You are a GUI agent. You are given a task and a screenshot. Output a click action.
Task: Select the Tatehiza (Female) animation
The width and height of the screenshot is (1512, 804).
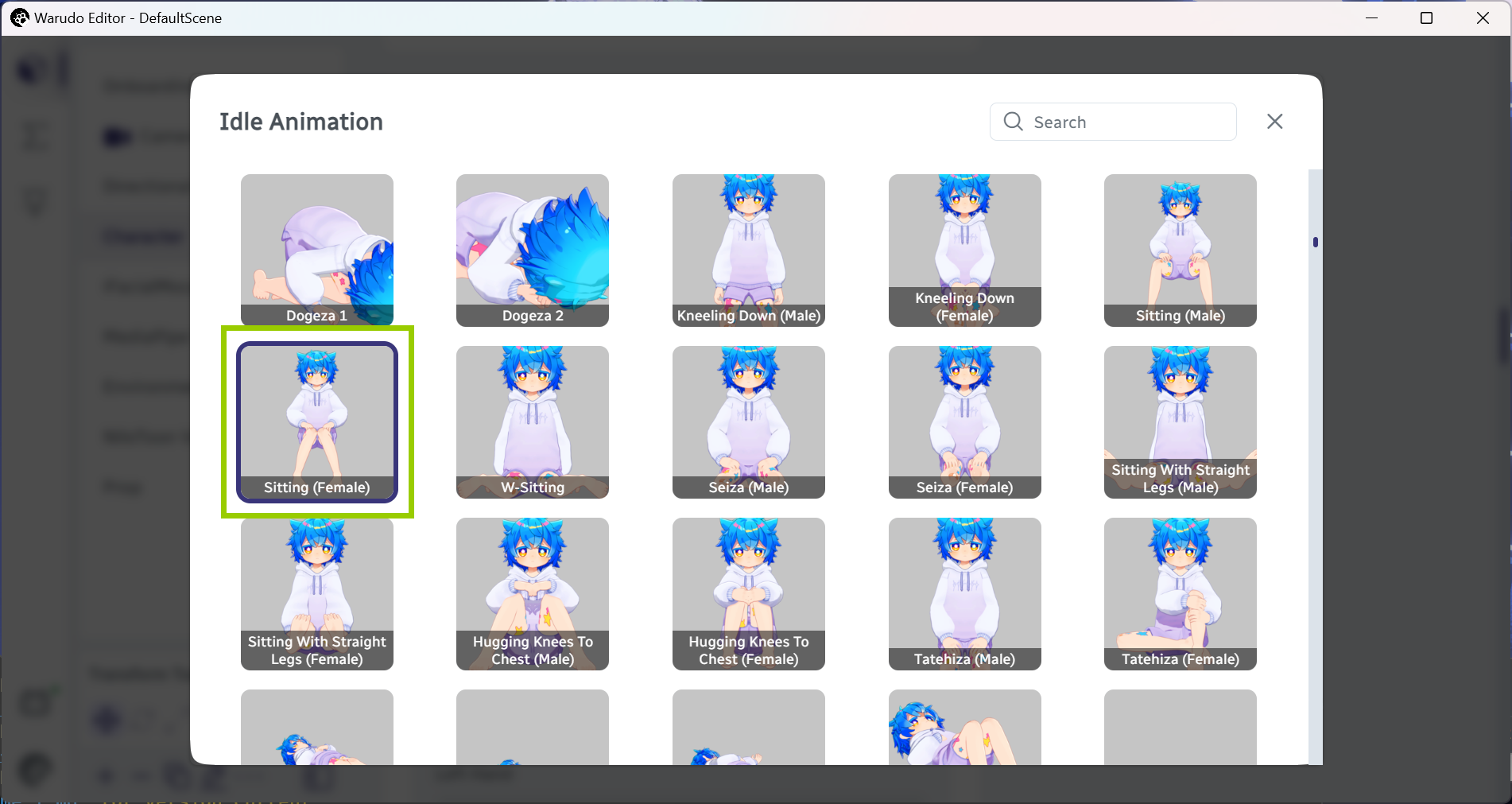click(x=1181, y=594)
